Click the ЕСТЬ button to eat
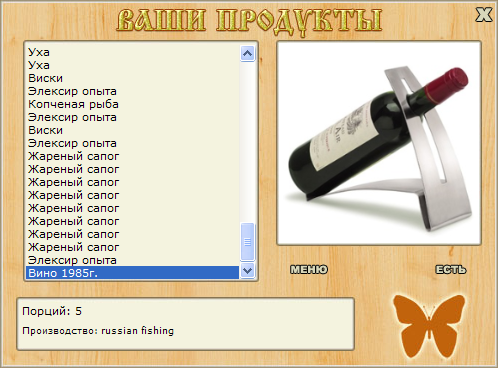 (451, 269)
